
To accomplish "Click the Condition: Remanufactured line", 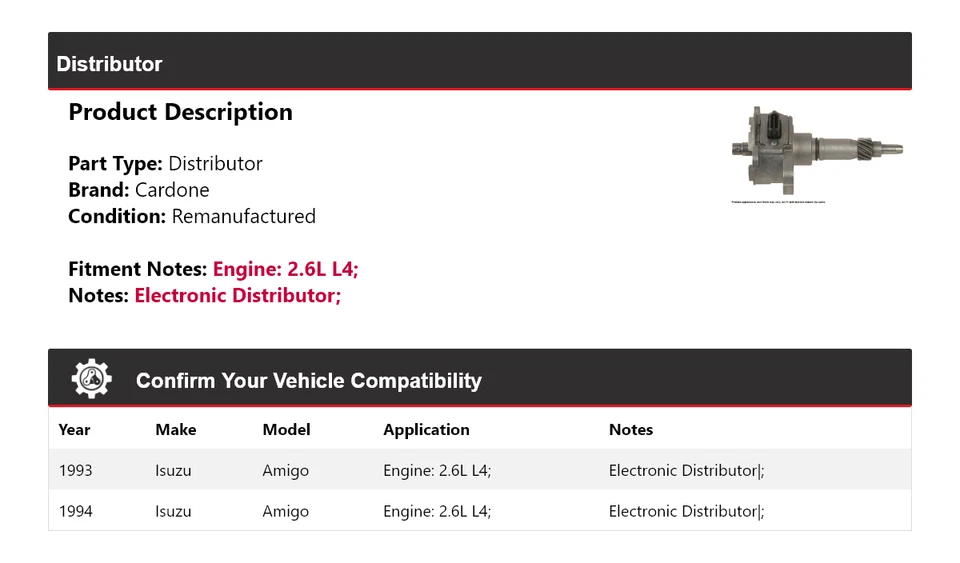I will [192, 217].
